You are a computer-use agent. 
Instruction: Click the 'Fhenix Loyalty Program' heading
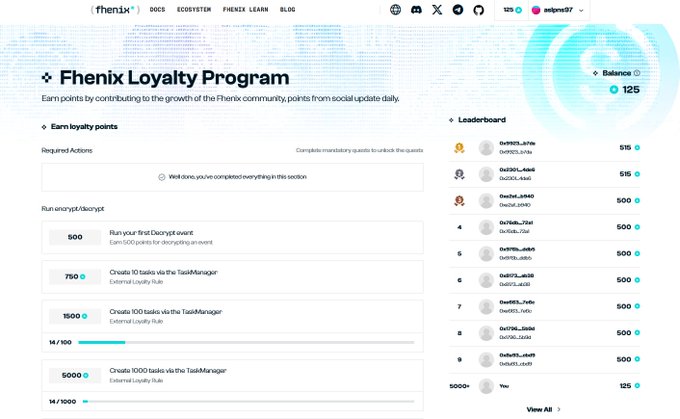[174, 78]
